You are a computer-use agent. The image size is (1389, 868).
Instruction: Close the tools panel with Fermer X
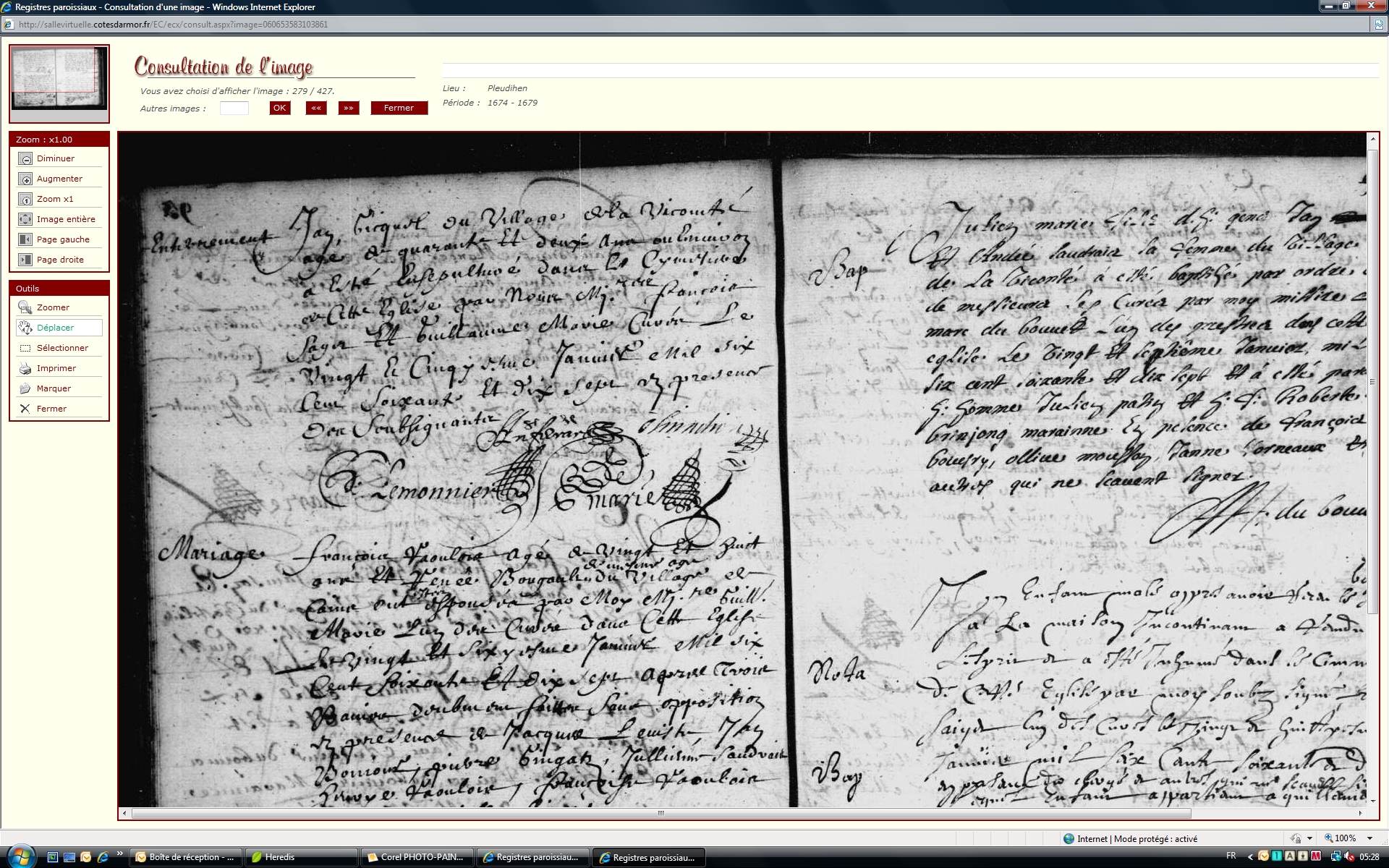[25, 409]
